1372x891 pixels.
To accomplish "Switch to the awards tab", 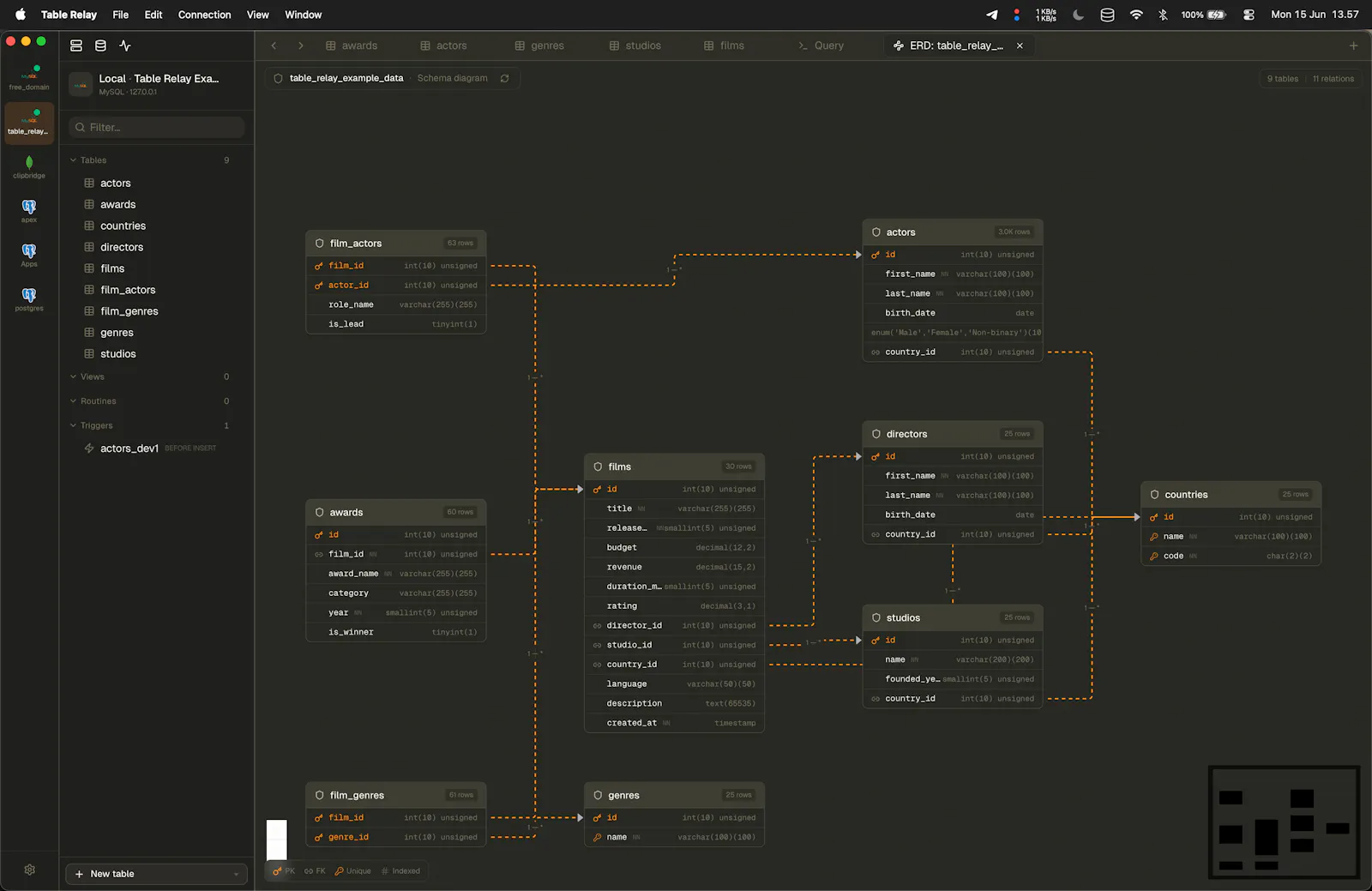I will pyautogui.click(x=352, y=45).
